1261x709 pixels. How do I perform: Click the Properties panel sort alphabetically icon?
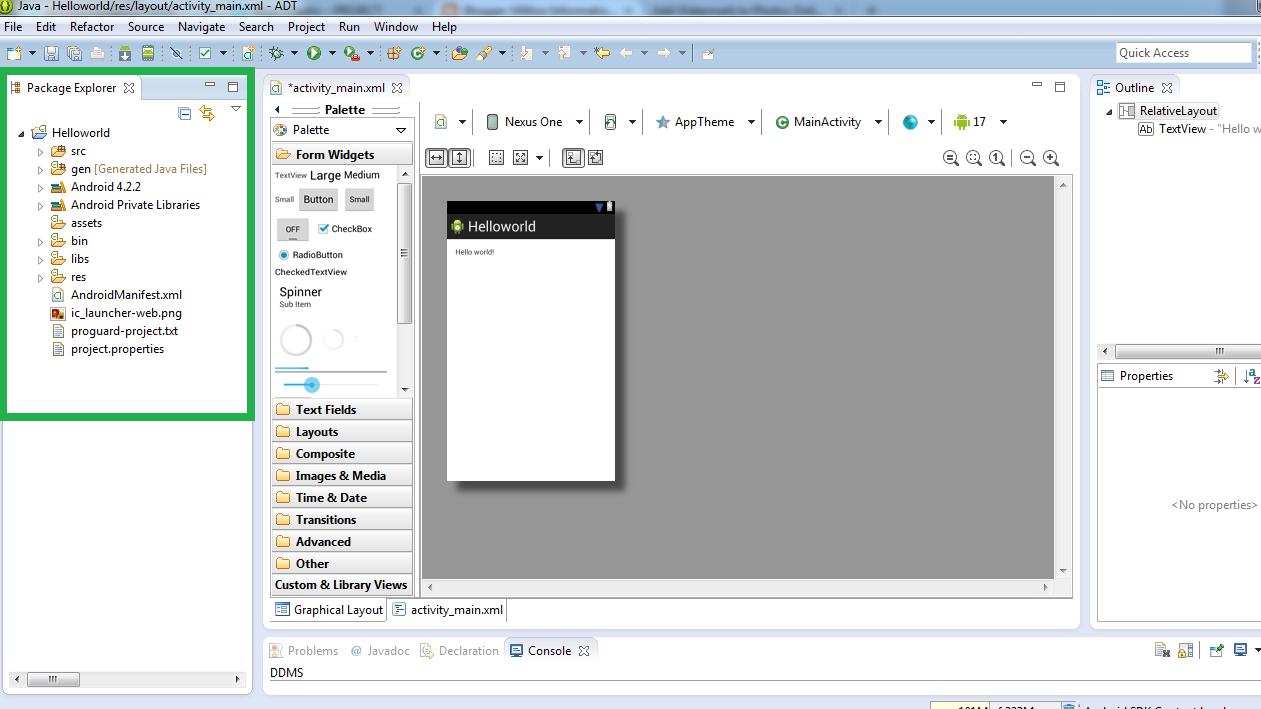point(1253,376)
